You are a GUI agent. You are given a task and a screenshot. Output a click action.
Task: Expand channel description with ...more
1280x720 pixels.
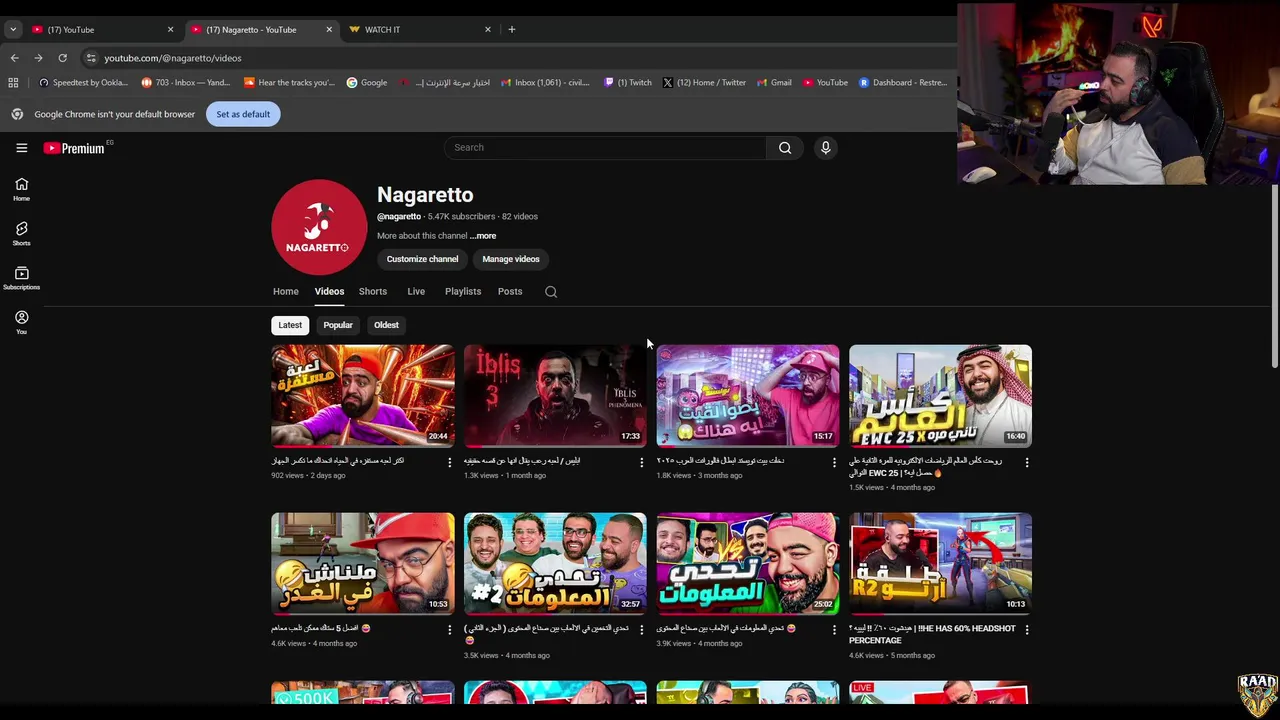483,236
